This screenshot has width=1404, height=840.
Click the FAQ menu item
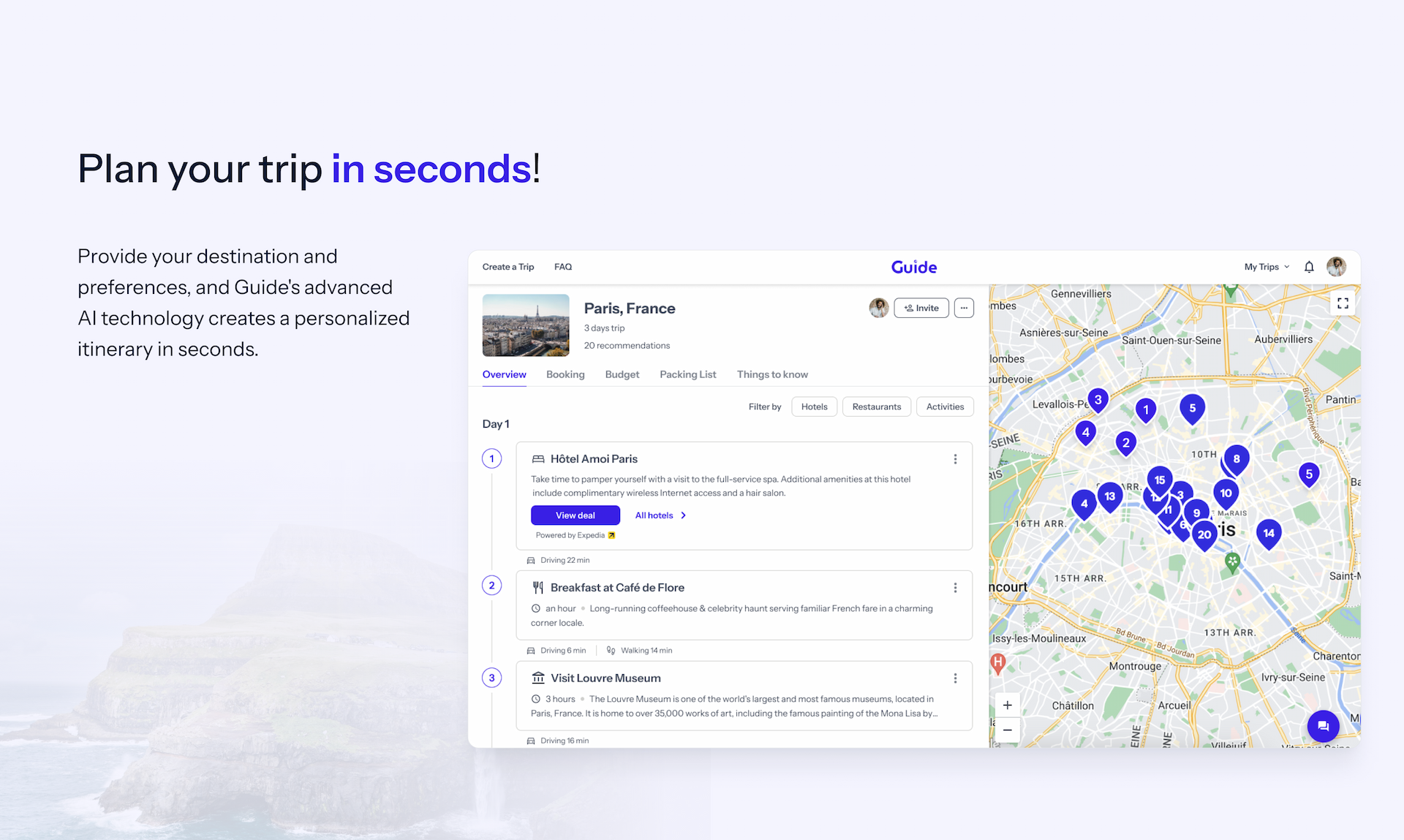(563, 266)
